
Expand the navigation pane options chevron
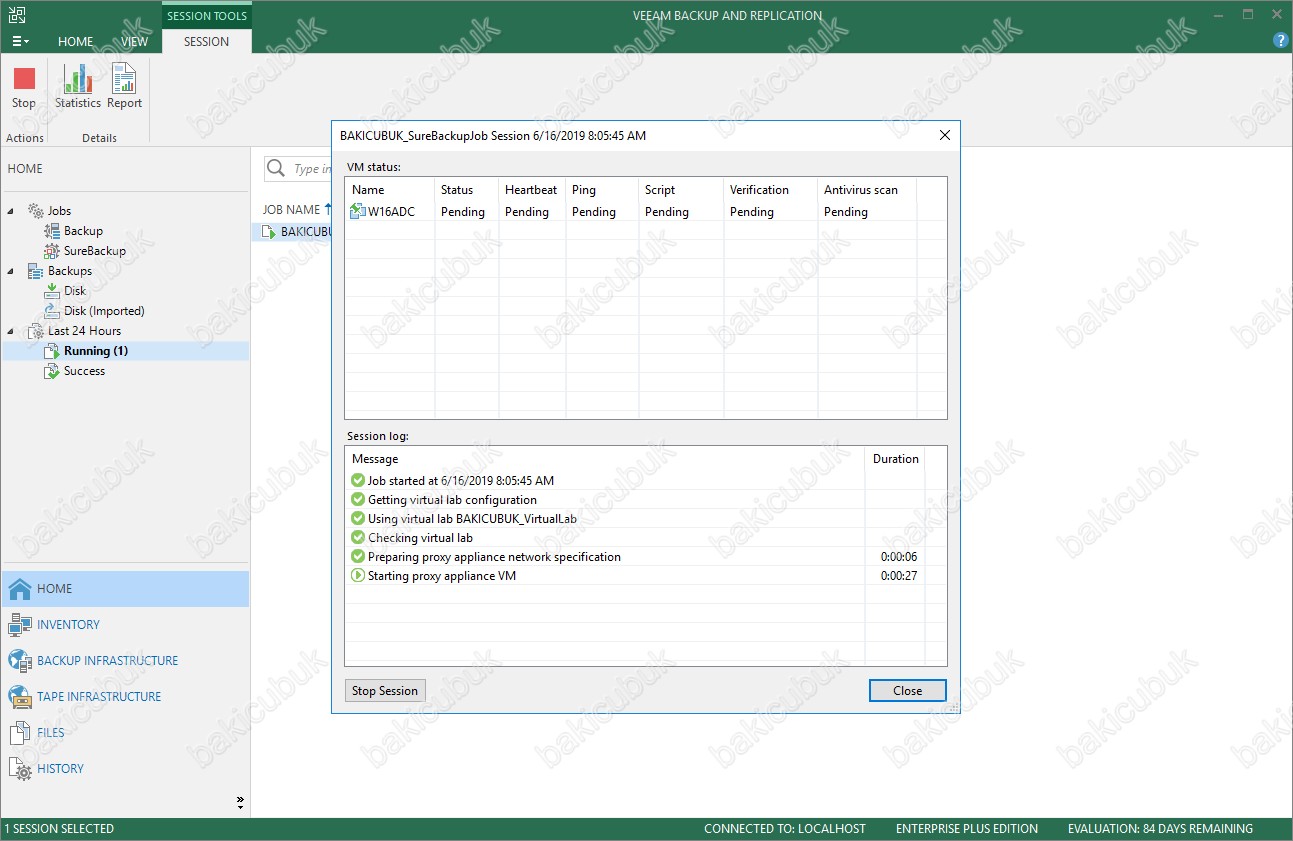point(240,801)
